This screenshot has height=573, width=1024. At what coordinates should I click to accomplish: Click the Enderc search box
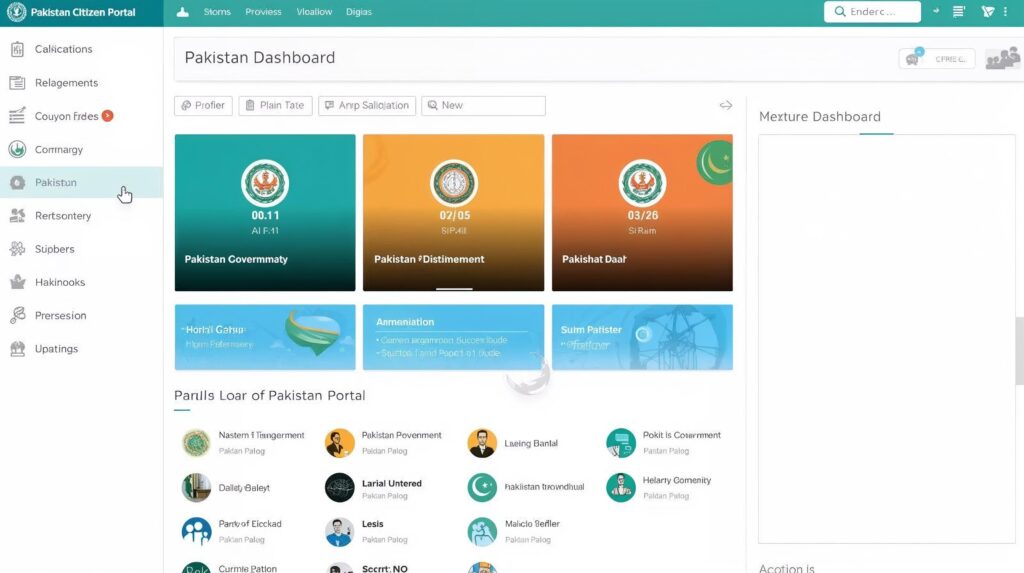872,12
